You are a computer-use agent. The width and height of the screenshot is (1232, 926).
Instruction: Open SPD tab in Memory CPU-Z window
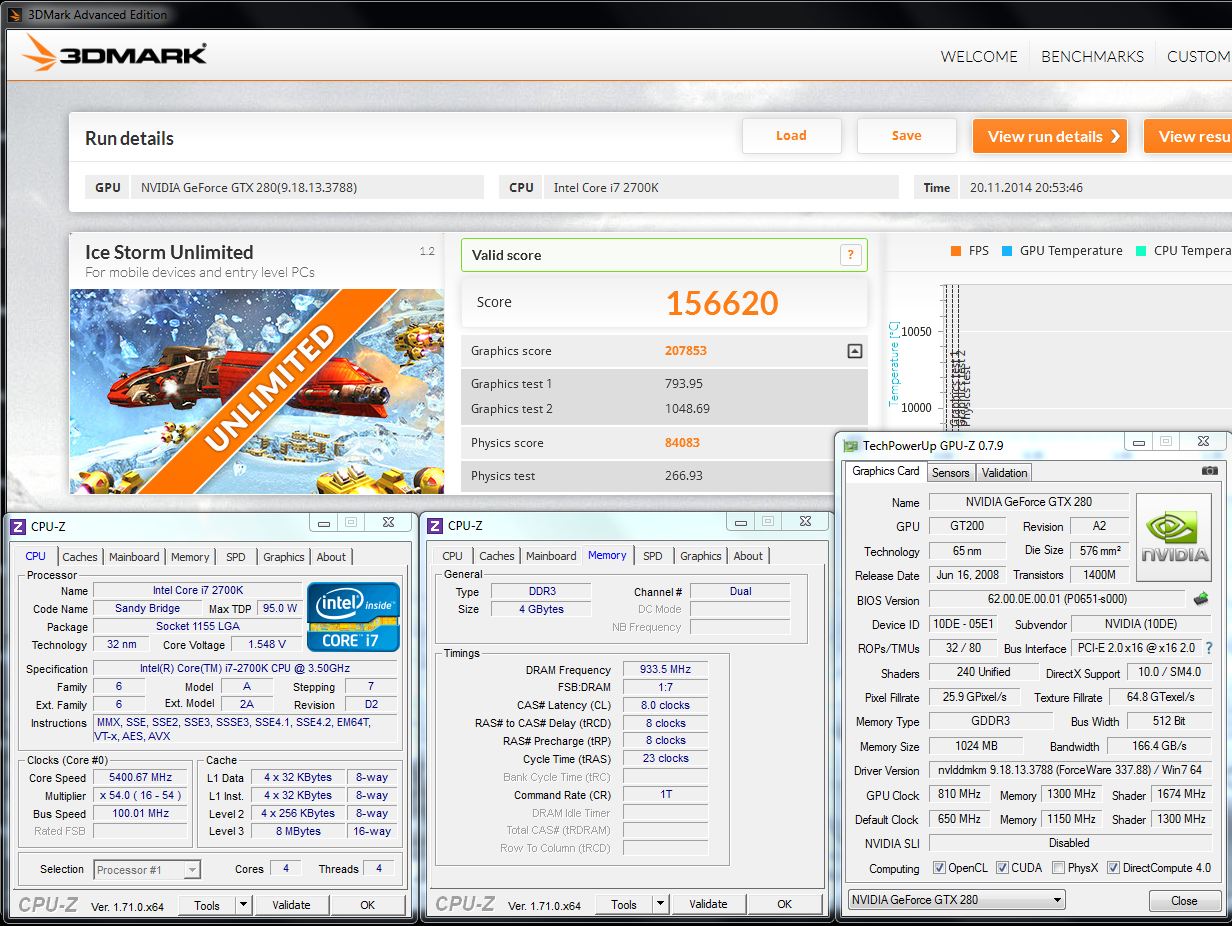(x=653, y=556)
